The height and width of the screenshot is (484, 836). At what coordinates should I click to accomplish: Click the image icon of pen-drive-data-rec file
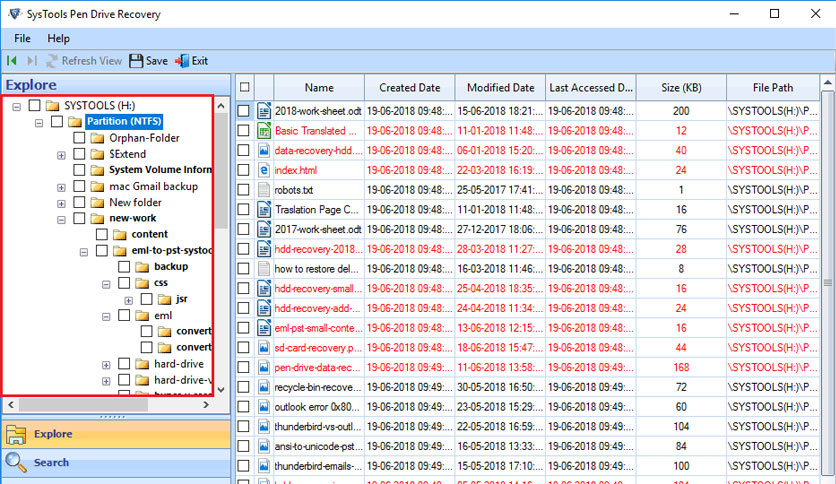[263, 367]
